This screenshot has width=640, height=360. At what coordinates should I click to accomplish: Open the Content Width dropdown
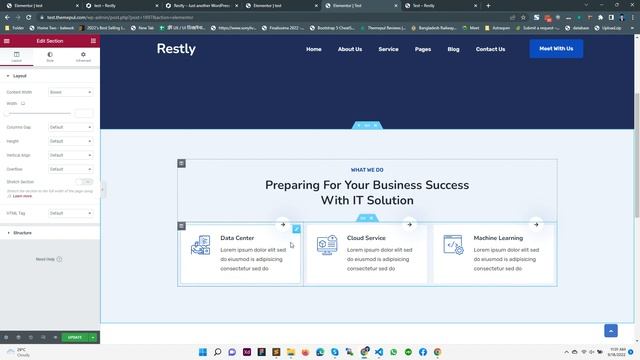(x=71, y=92)
